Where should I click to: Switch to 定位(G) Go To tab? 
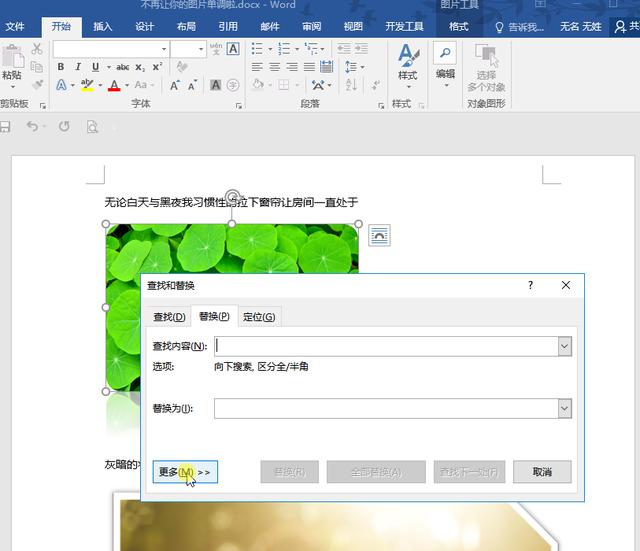click(259, 317)
